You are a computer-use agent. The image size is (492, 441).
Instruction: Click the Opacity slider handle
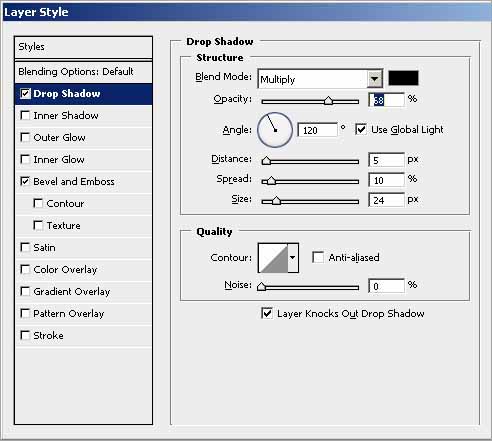click(328, 101)
